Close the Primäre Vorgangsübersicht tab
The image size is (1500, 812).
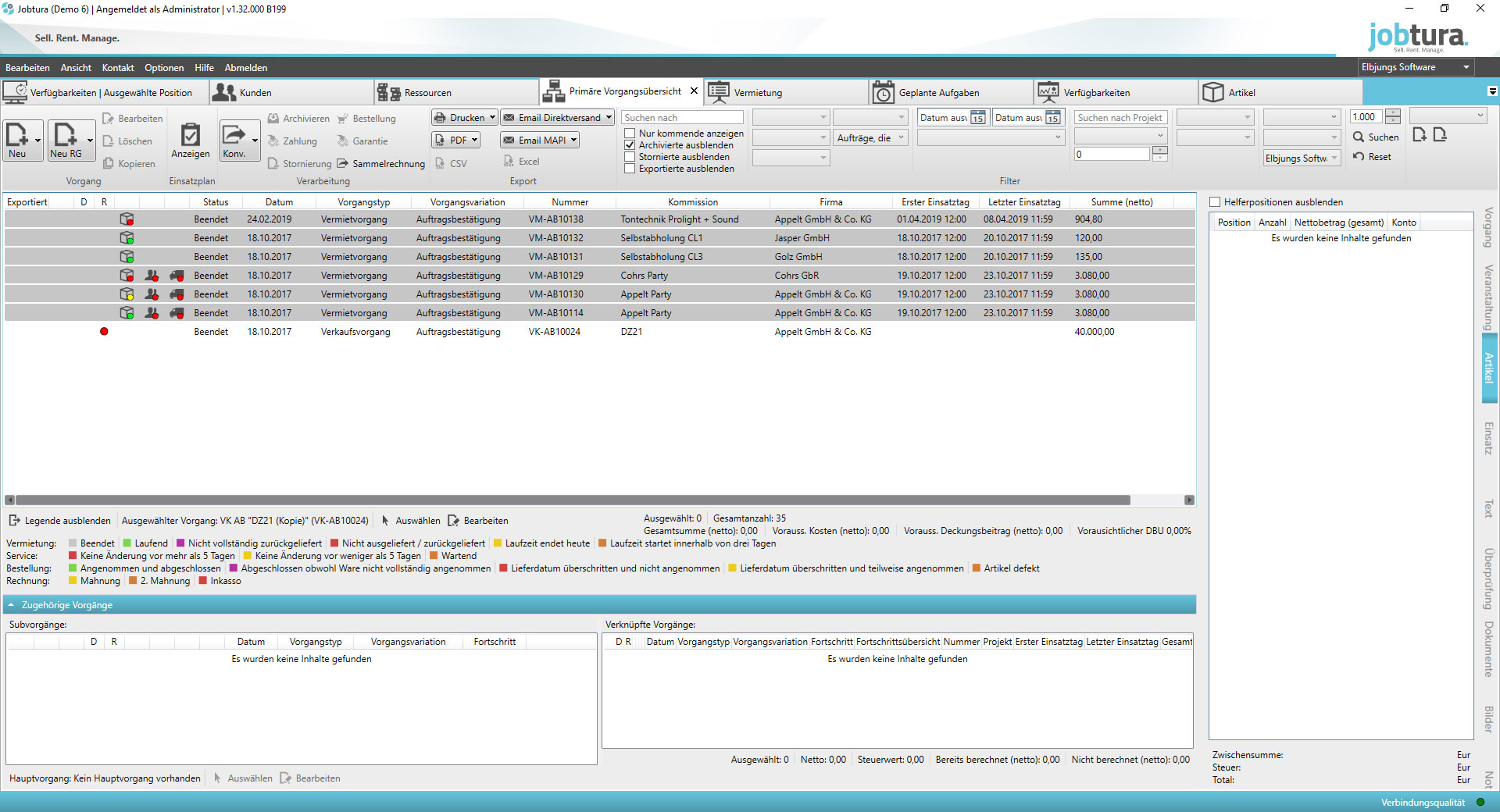694,91
